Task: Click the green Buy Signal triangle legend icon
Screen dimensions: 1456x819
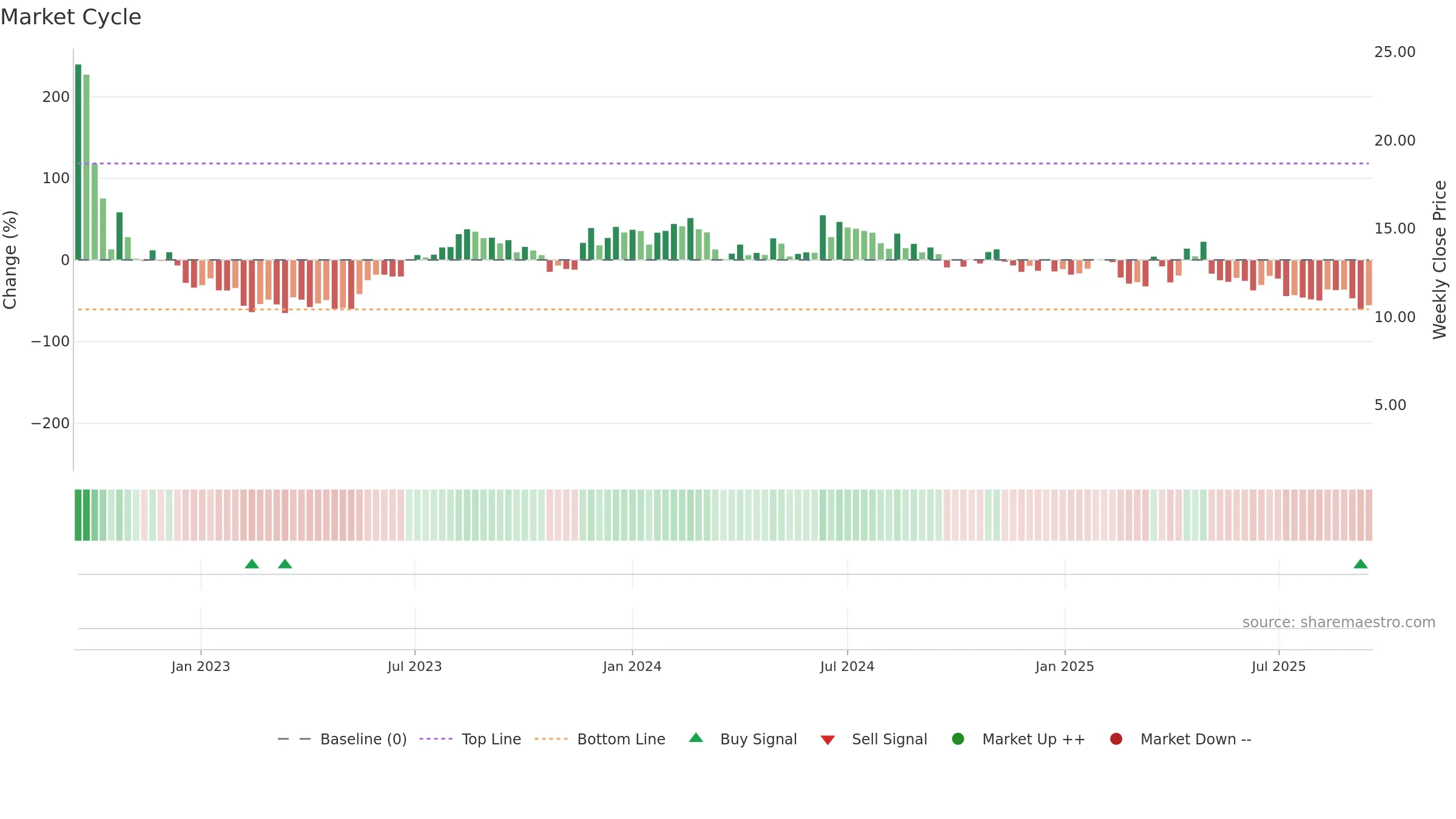Action: point(696,738)
